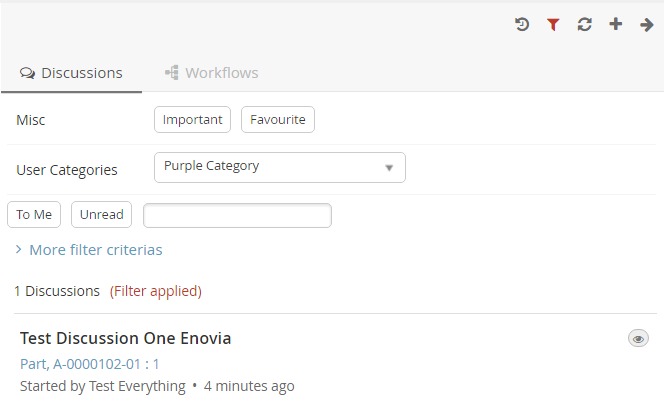Add a new discussion with plus icon

616,24
